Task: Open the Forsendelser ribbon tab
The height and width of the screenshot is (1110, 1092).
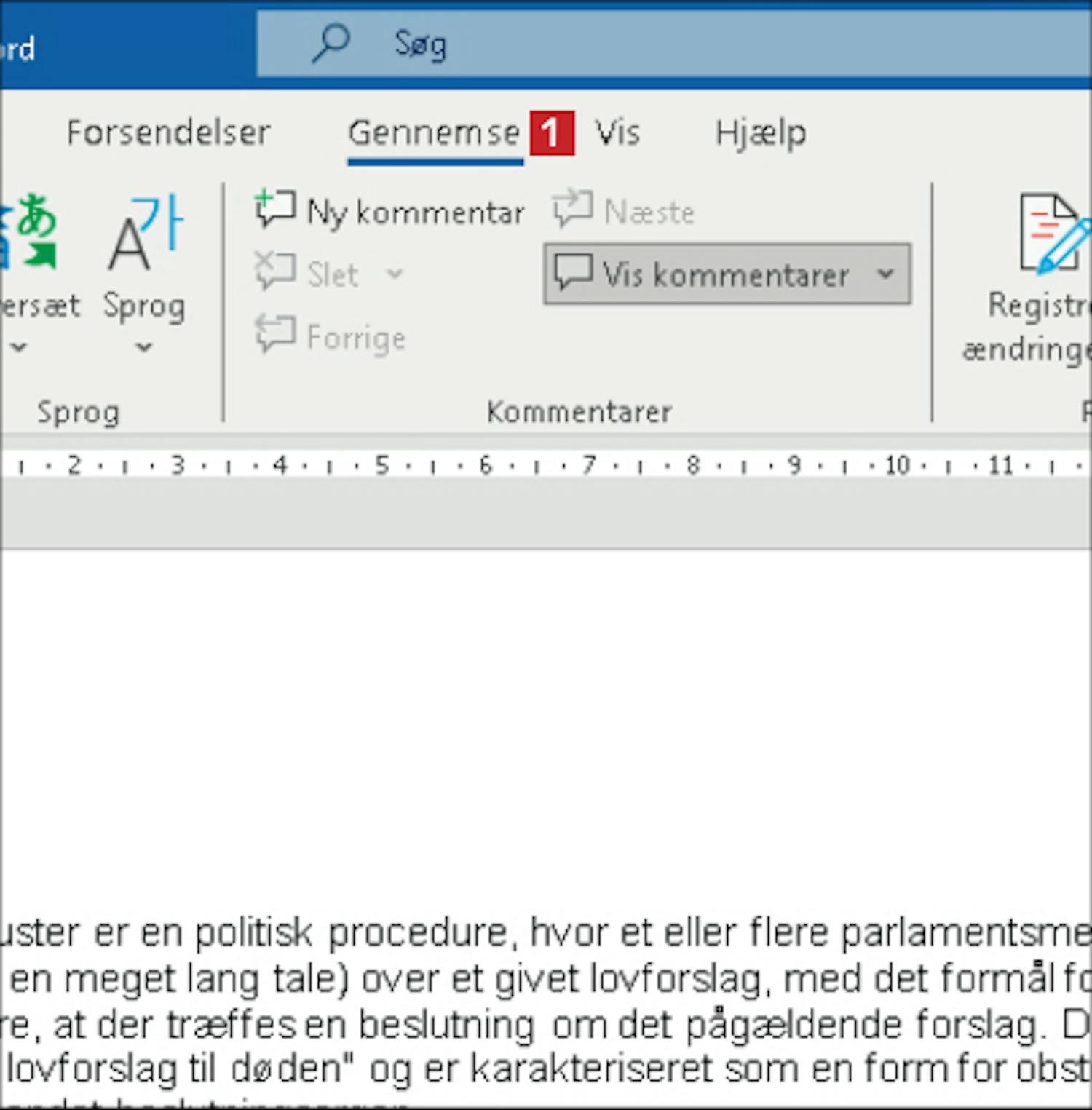Action: (x=168, y=132)
